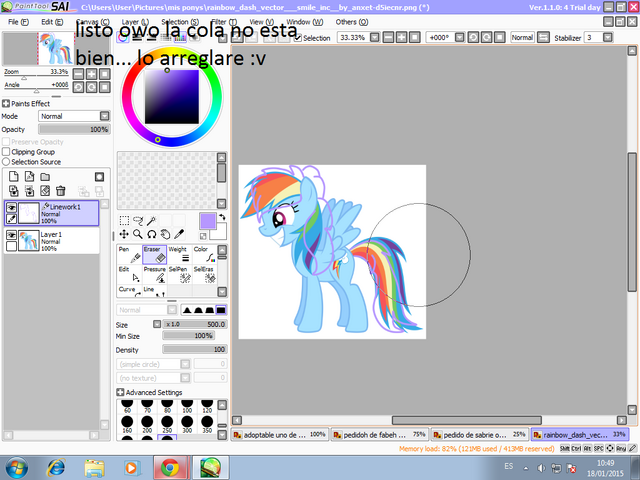This screenshot has height=480, width=640.
Task: Select the Color linework tool
Action: (204, 254)
